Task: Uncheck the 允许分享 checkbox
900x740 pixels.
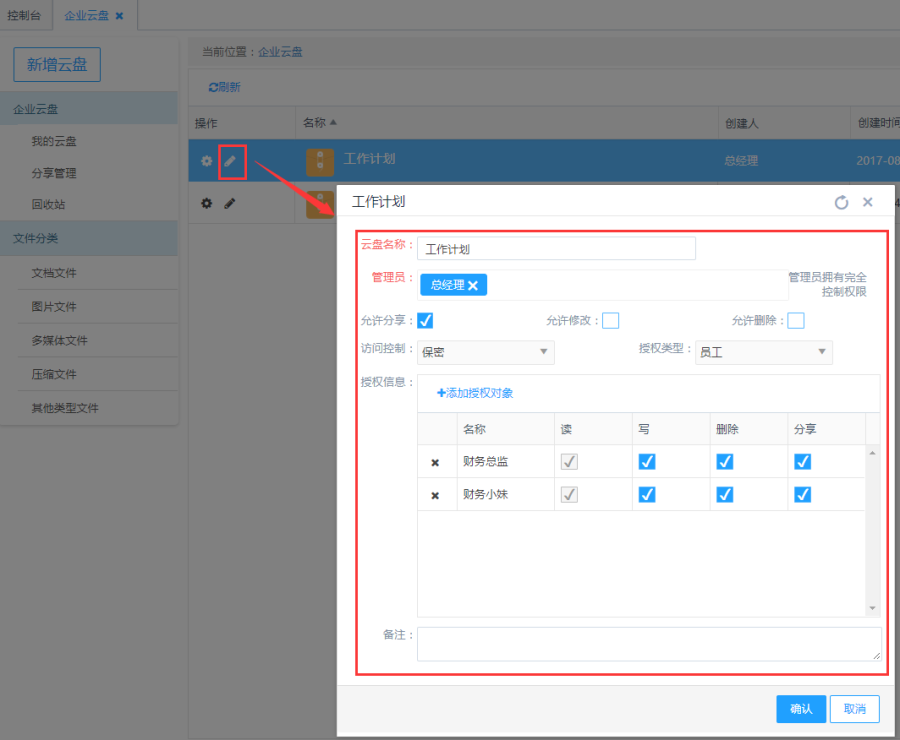Action: [x=425, y=321]
